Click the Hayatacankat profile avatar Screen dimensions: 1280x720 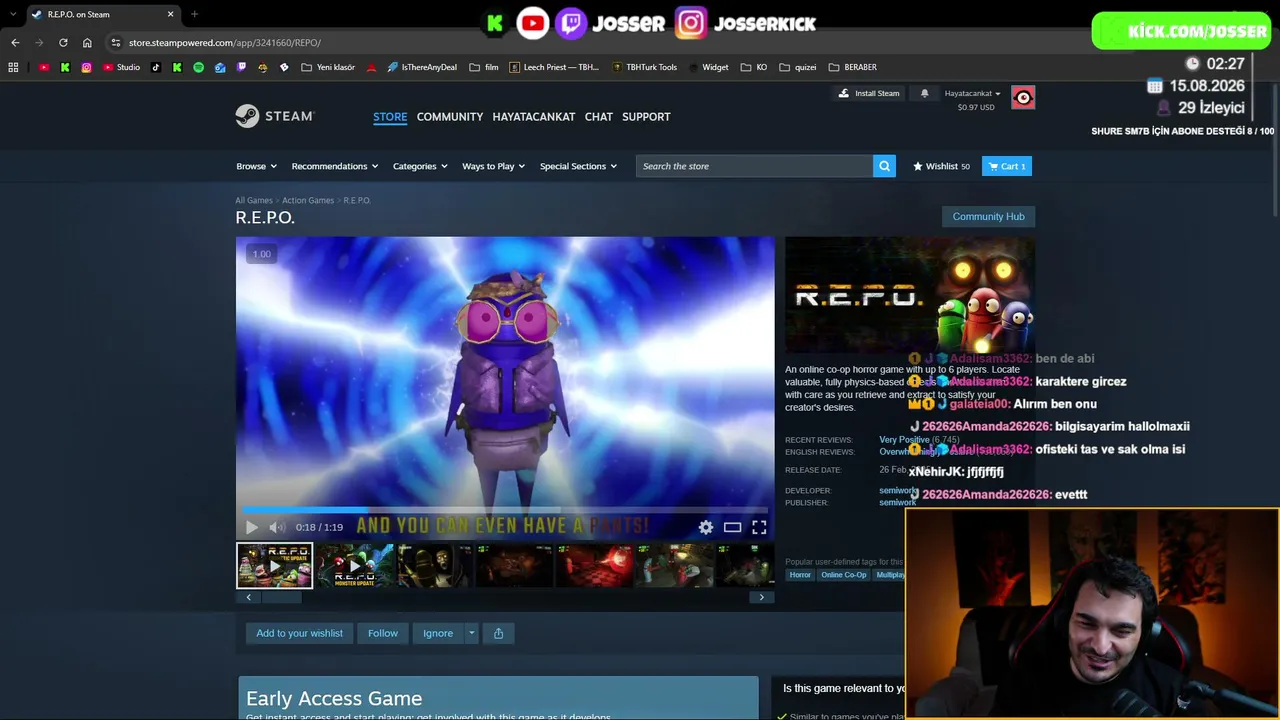pos(1023,97)
